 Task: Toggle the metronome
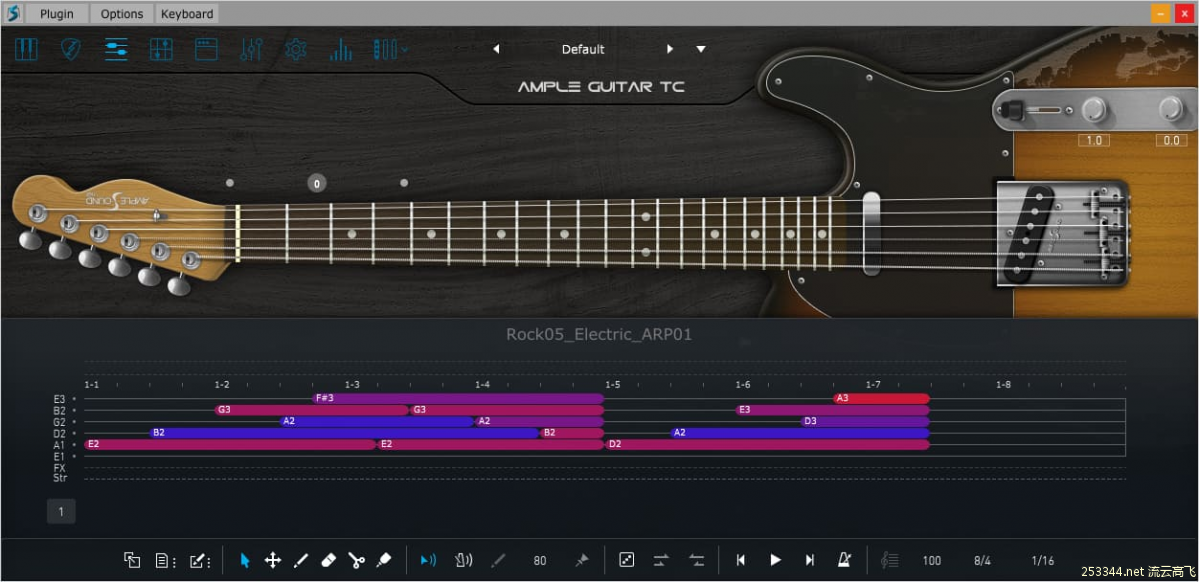click(844, 561)
